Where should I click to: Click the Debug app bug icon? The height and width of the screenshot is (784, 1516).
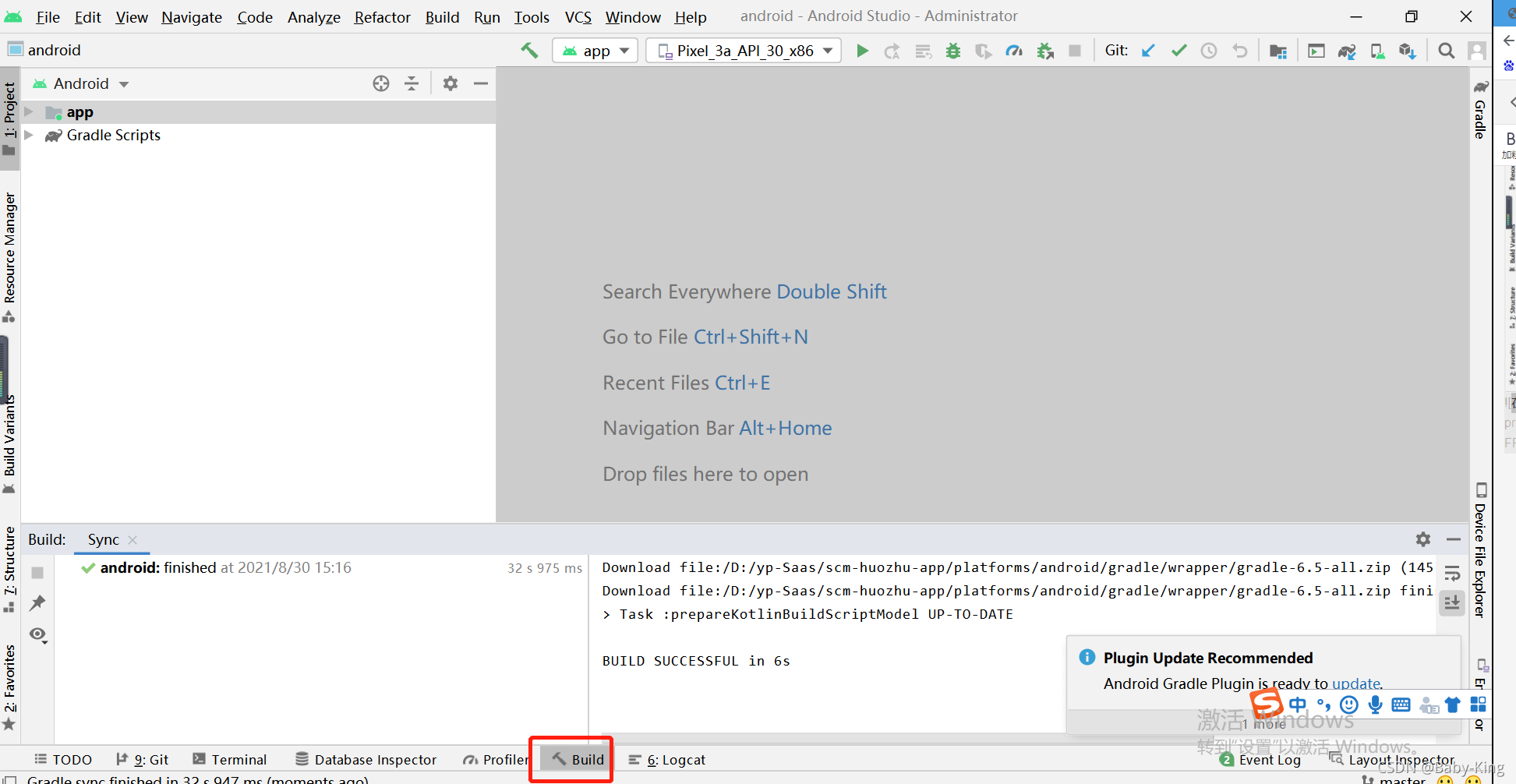coord(953,51)
